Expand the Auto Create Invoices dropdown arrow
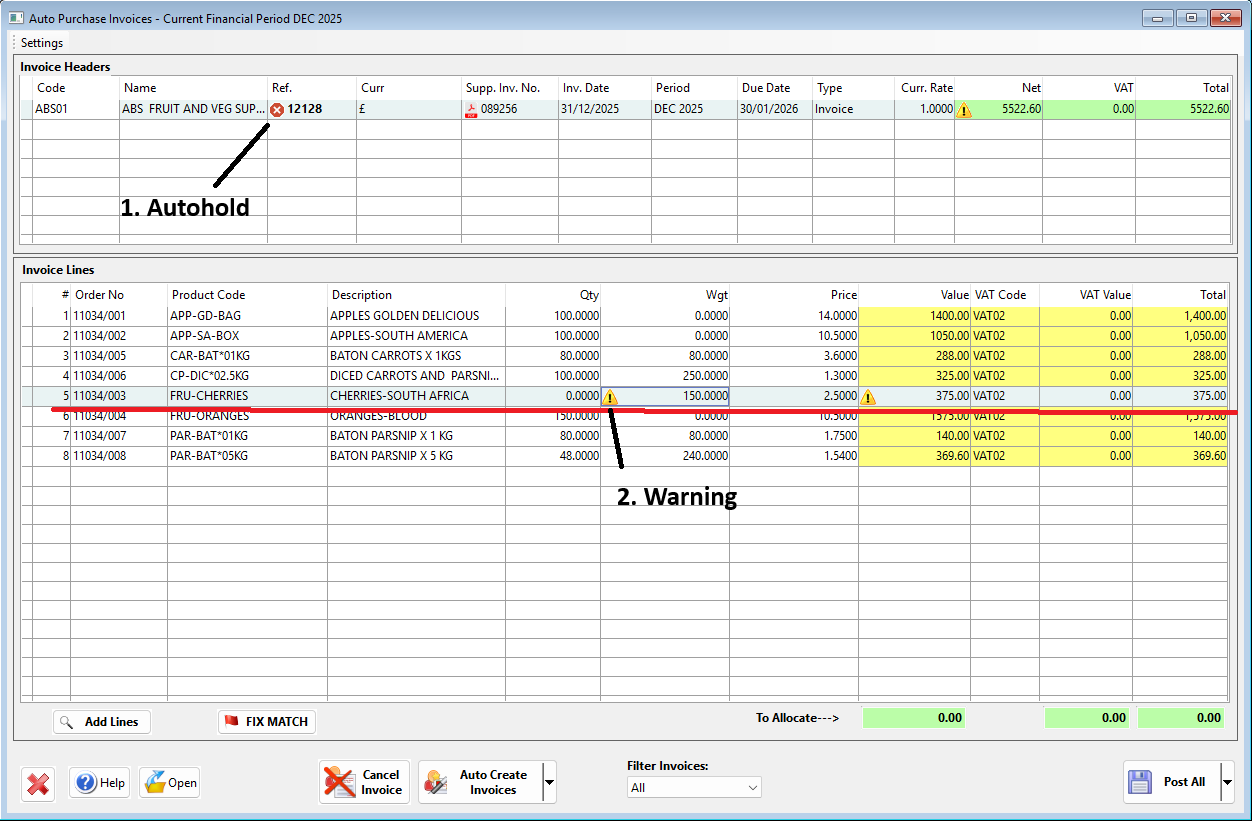This screenshot has height=821, width=1252. [549, 782]
